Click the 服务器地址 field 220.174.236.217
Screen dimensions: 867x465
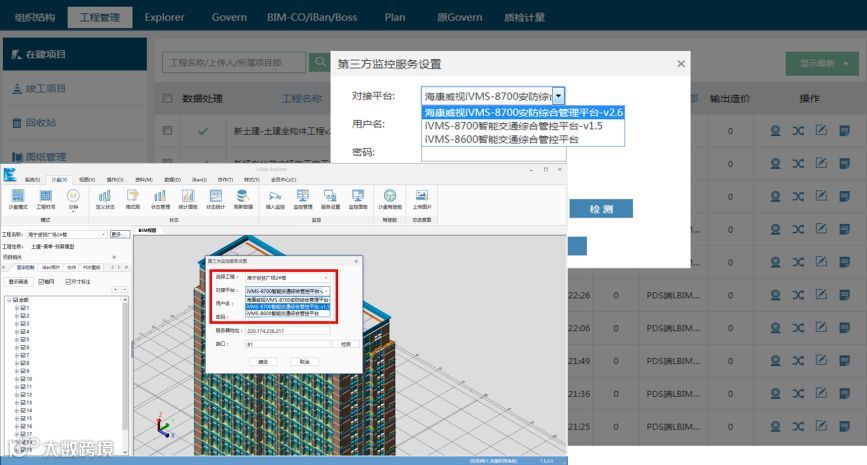point(288,331)
